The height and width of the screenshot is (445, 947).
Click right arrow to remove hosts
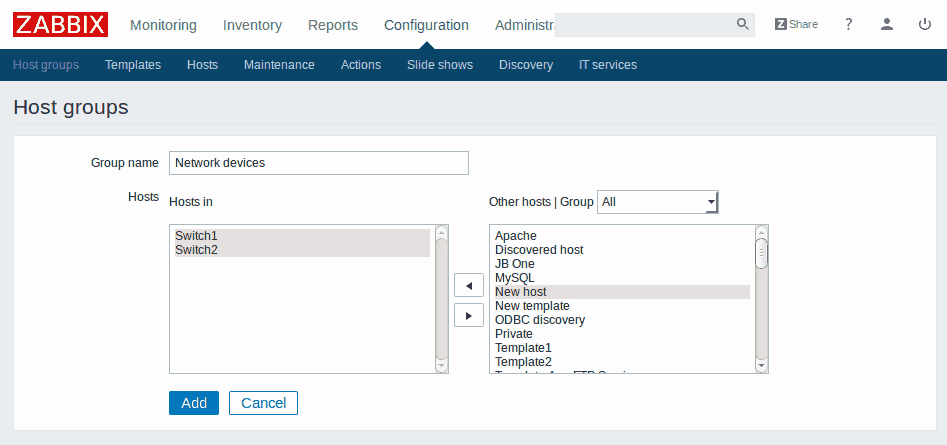(469, 315)
